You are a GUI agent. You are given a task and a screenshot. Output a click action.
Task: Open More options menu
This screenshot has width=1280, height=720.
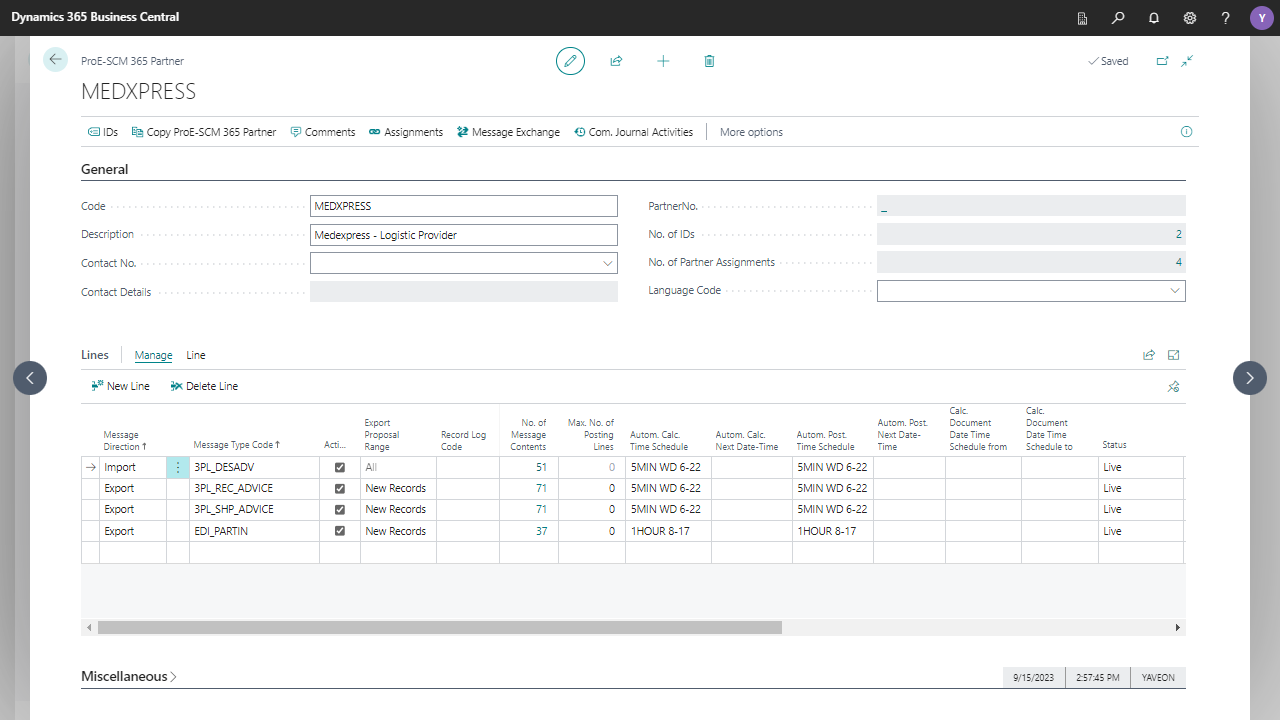pos(751,132)
